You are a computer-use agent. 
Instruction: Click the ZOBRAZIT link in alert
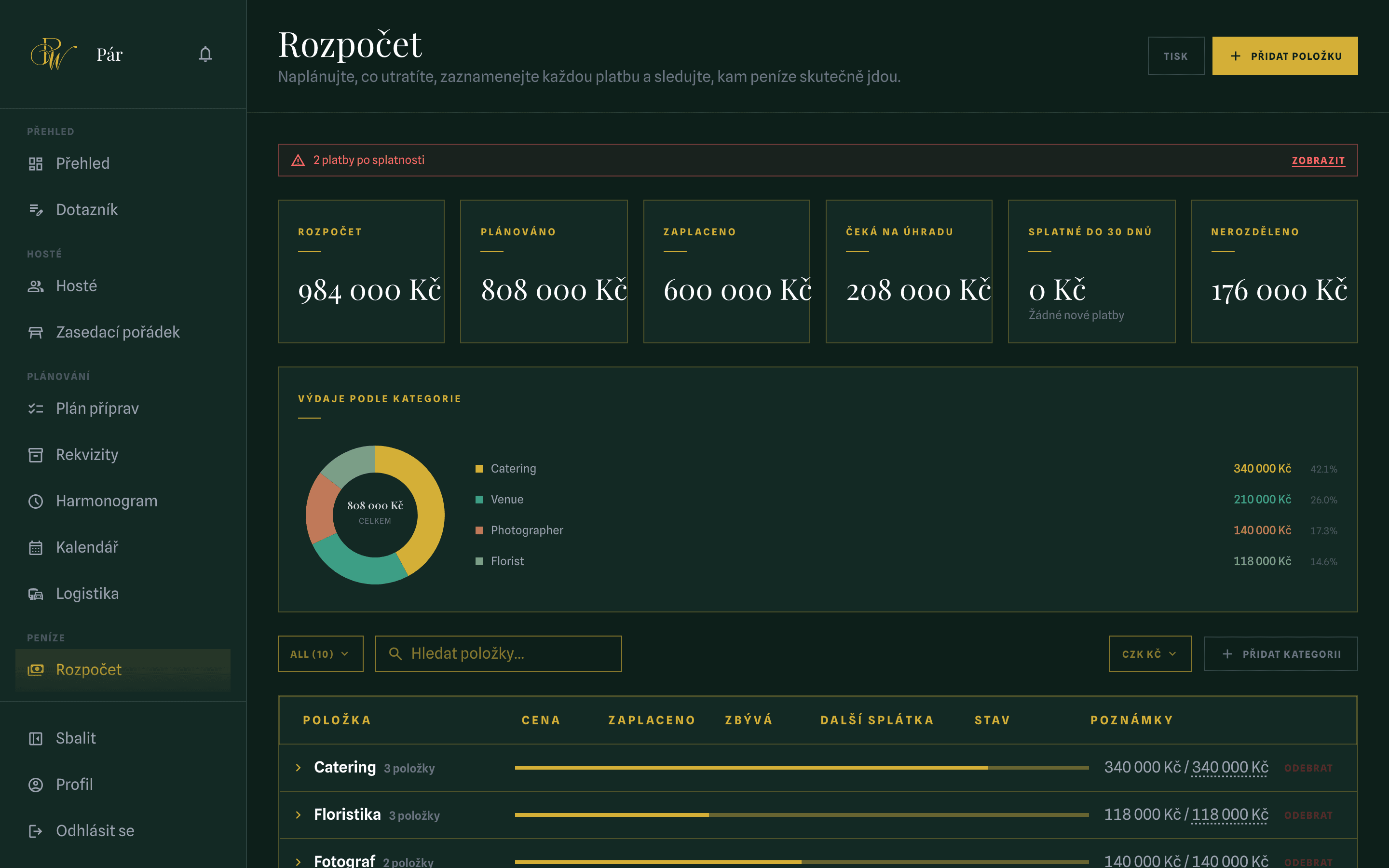(1318, 161)
